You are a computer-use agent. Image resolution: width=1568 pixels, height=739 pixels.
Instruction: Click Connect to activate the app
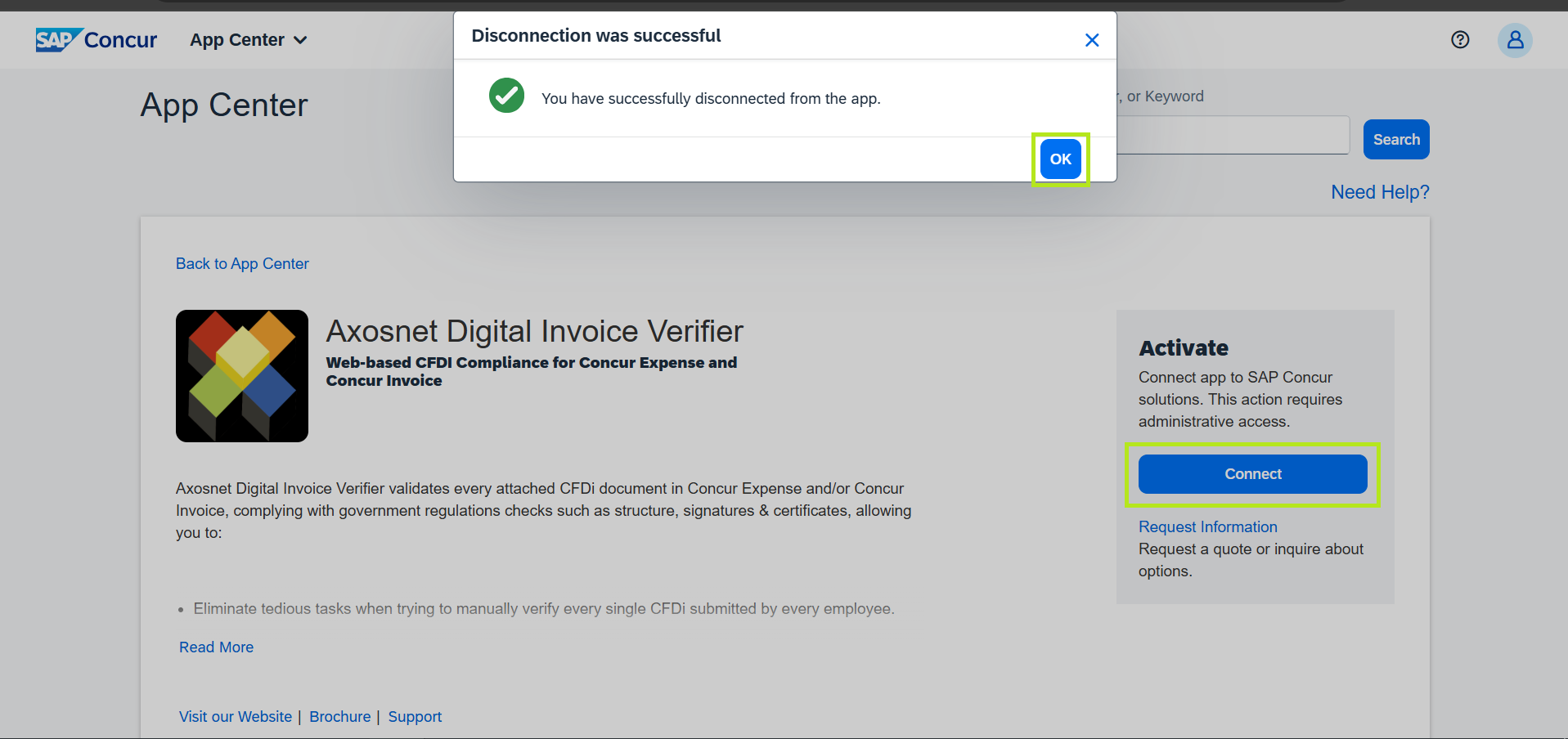point(1252,474)
